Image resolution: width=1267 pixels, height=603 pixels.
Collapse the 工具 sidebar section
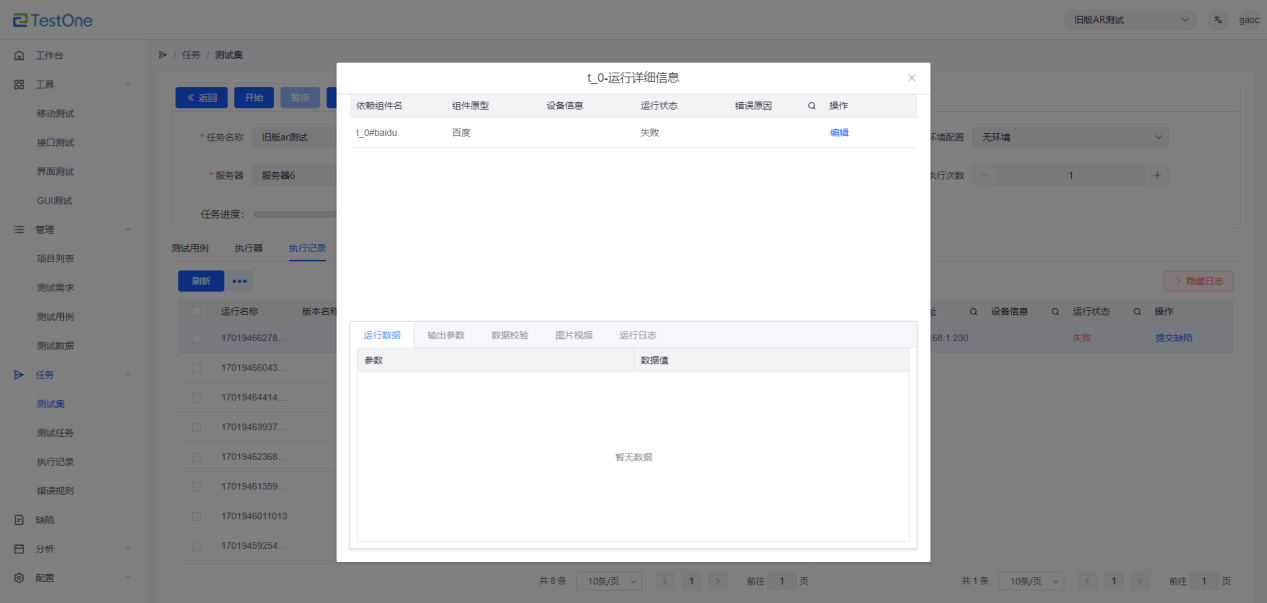pos(127,84)
